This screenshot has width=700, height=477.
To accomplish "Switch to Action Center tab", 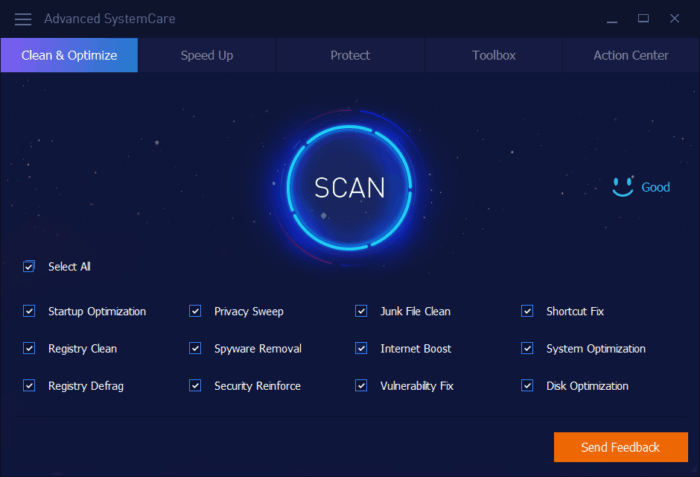I will pyautogui.click(x=631, y=55).
